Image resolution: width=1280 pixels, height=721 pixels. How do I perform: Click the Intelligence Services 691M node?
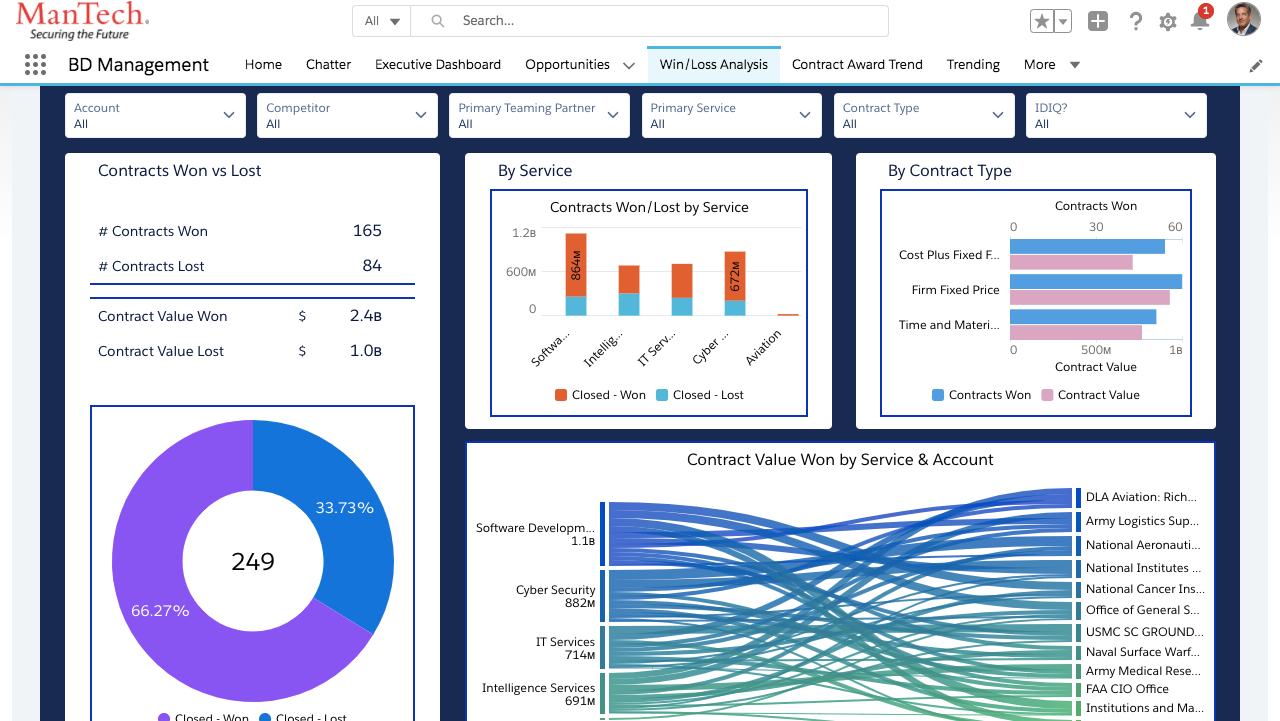[603, 693]
